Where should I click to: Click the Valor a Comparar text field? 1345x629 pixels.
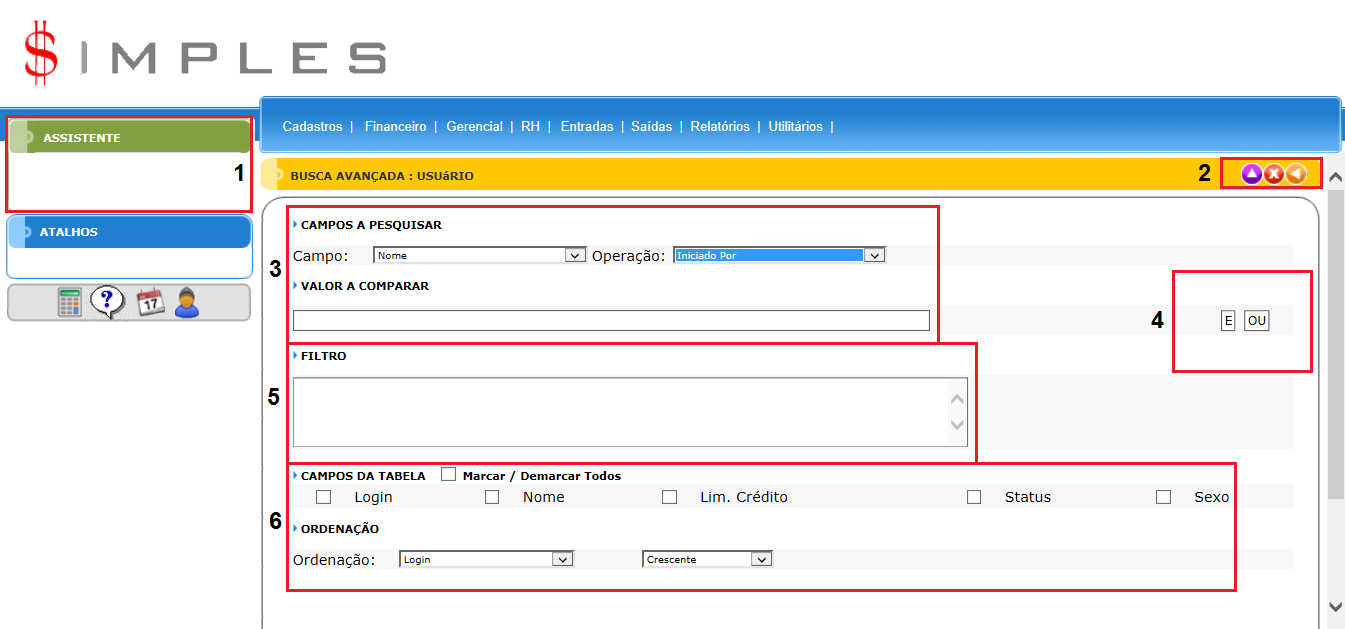(x=611, y=320)
